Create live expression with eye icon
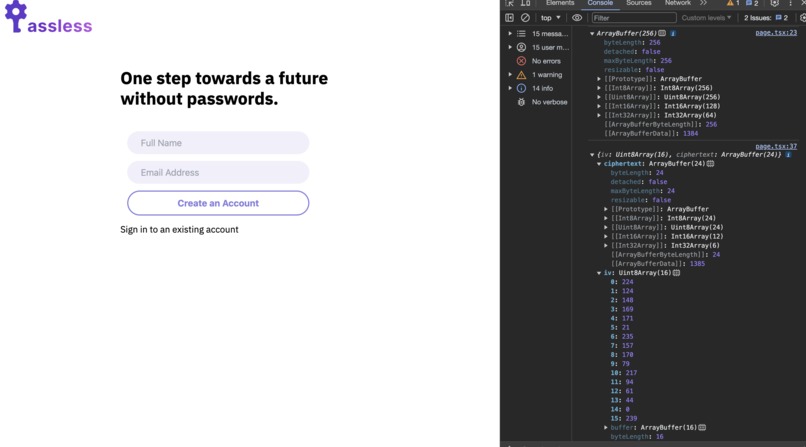Screen dimensions: 806x447 pos(577,18)
